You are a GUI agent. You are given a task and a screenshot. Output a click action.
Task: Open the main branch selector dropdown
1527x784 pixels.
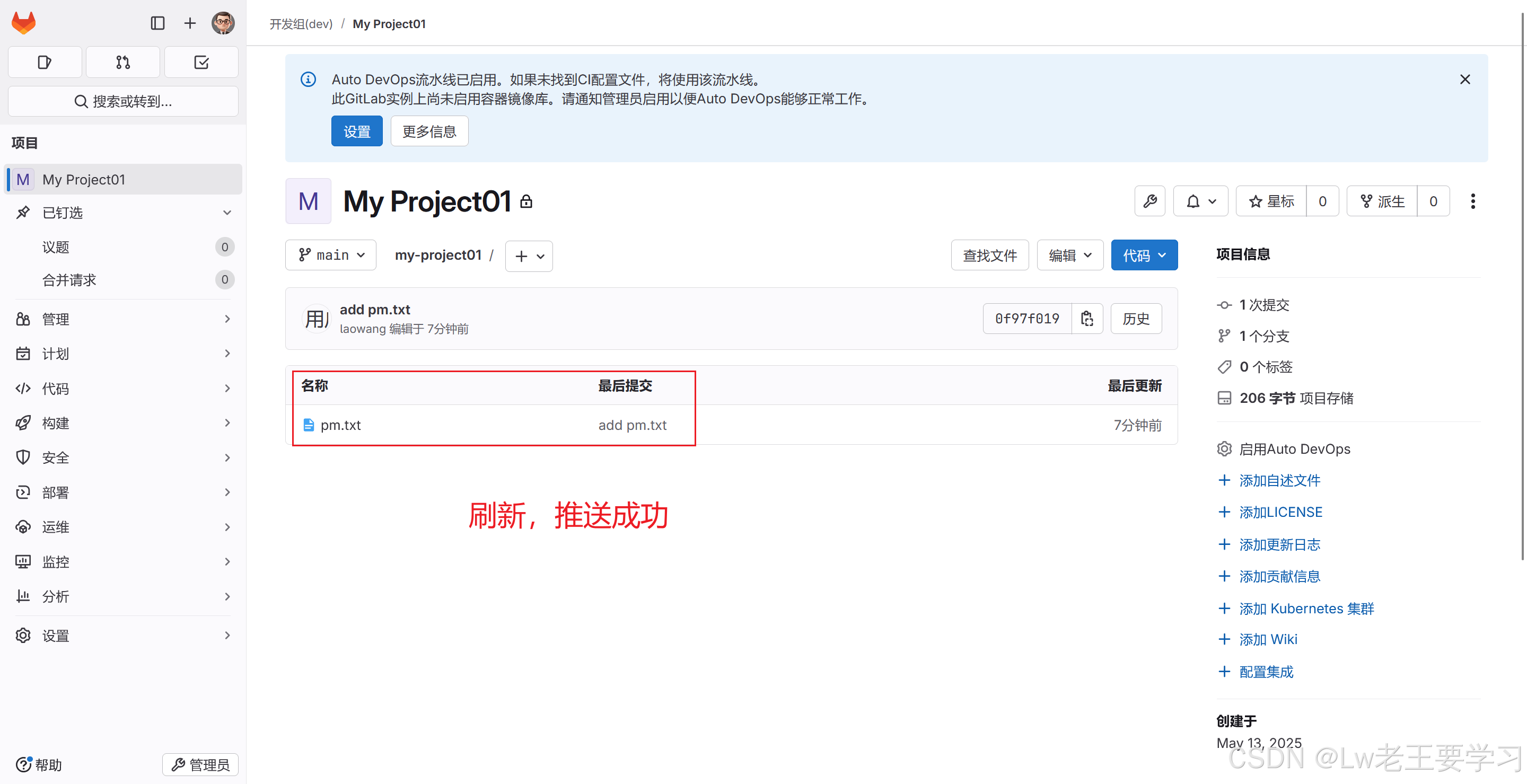[x=331, y=256]
